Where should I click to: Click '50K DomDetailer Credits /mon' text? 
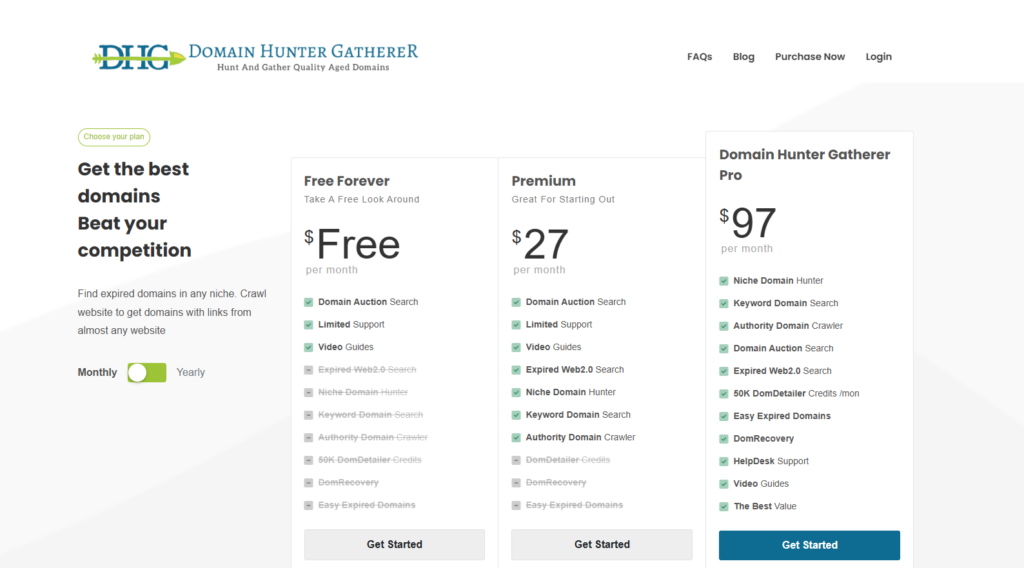[796, 393]
